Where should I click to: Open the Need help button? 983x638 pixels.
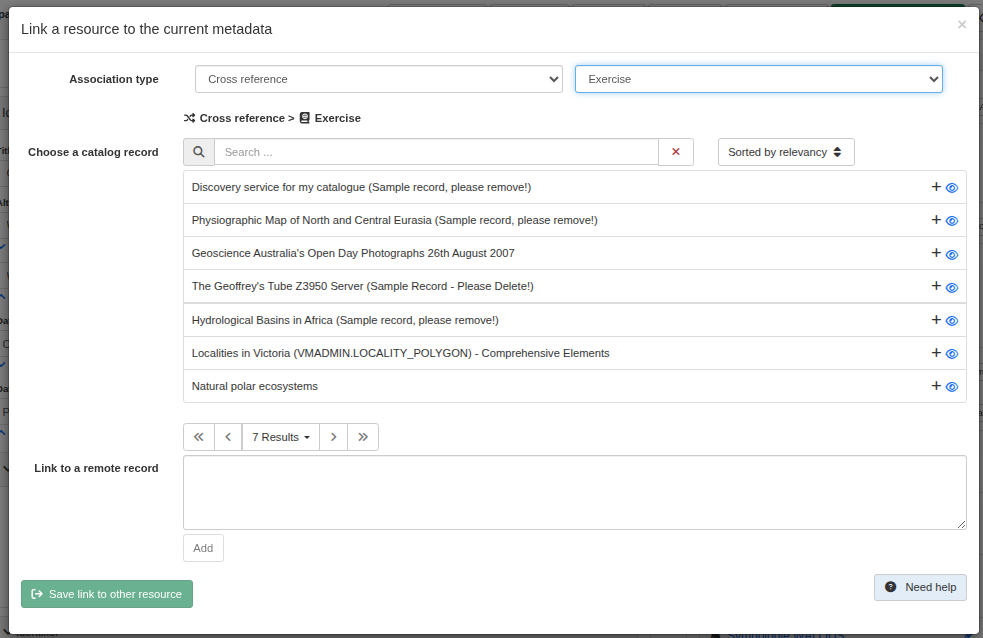pos(920,587)
